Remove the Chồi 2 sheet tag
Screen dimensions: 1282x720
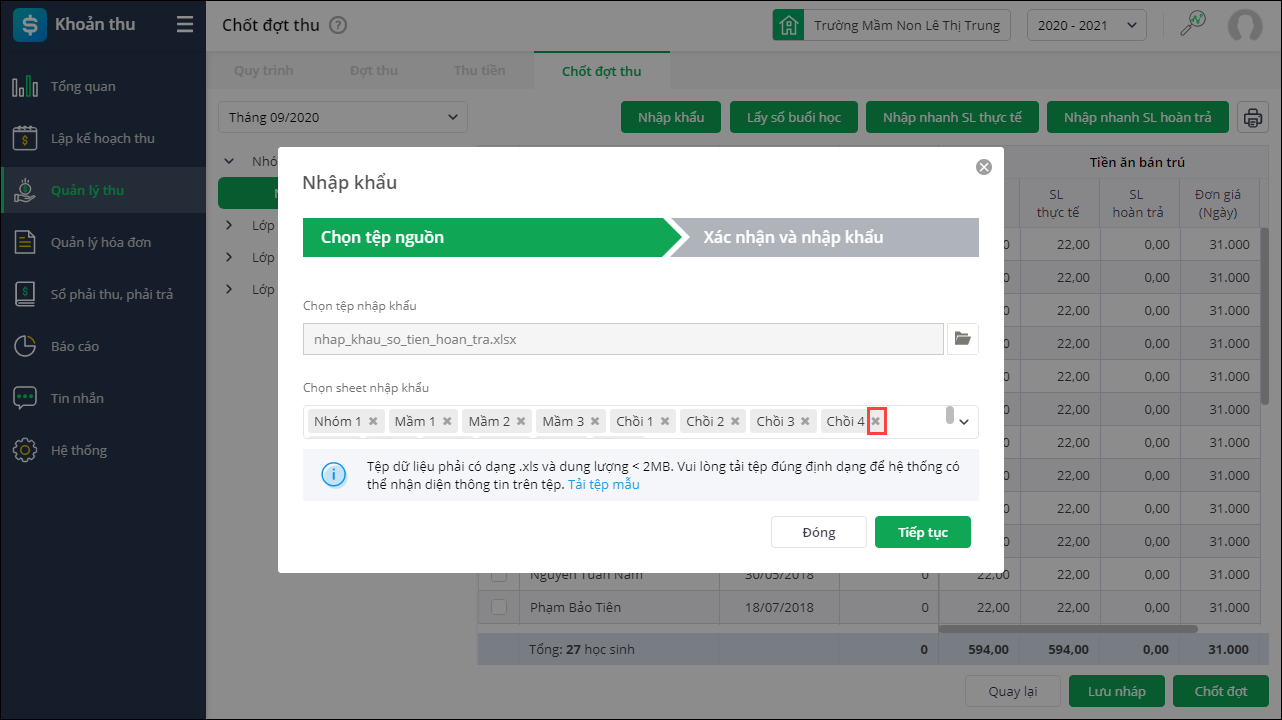pos(735,421)
